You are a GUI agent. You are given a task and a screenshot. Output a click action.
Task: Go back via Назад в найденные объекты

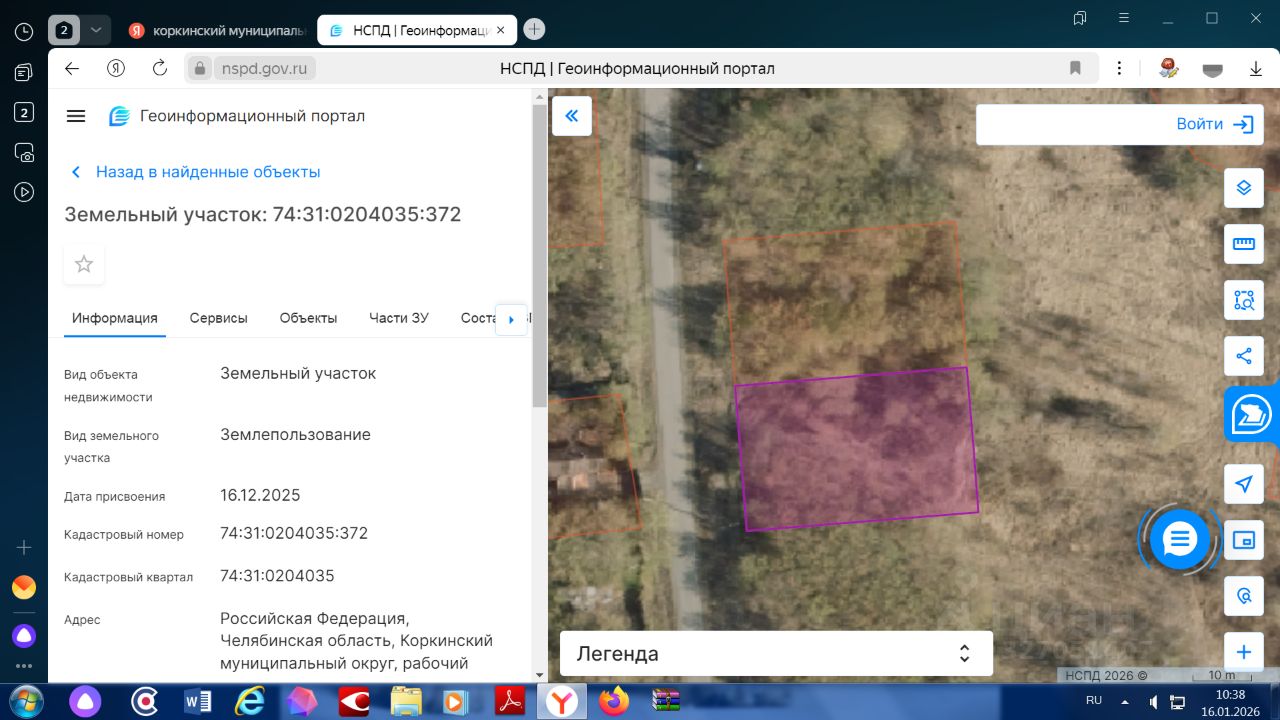197,172
